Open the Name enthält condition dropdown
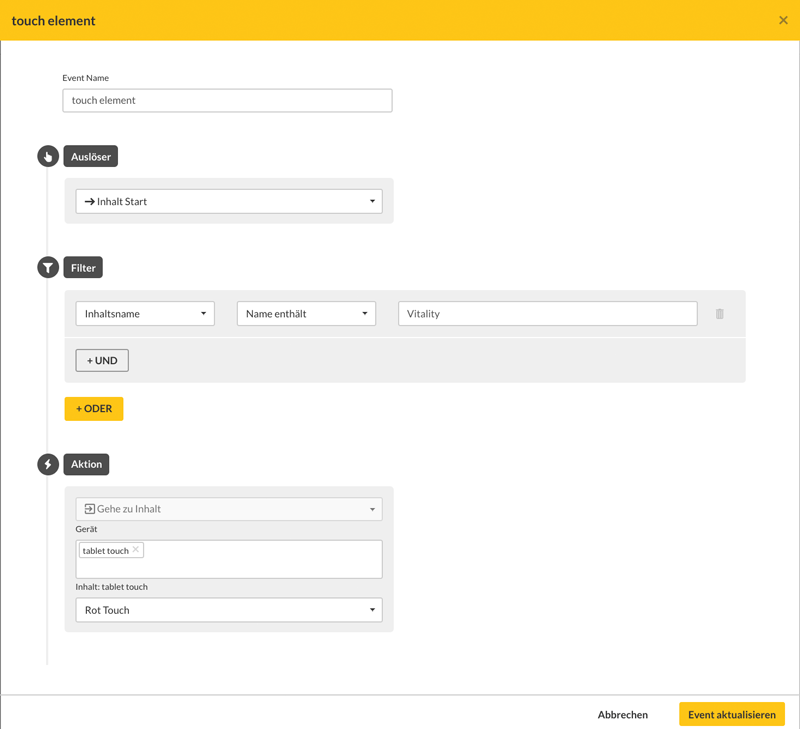 (306, 314)
